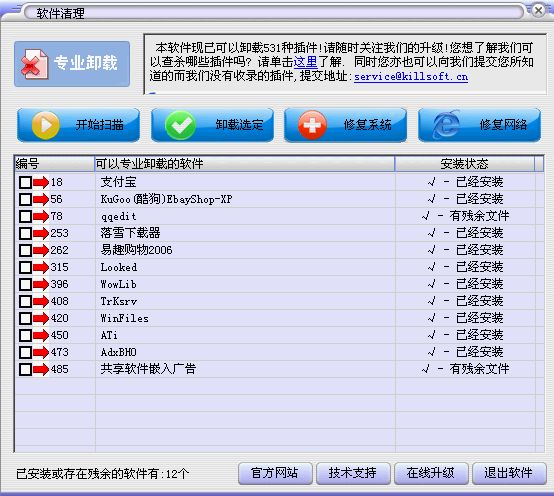Exit via the 退出软件 button

[509, 473]
